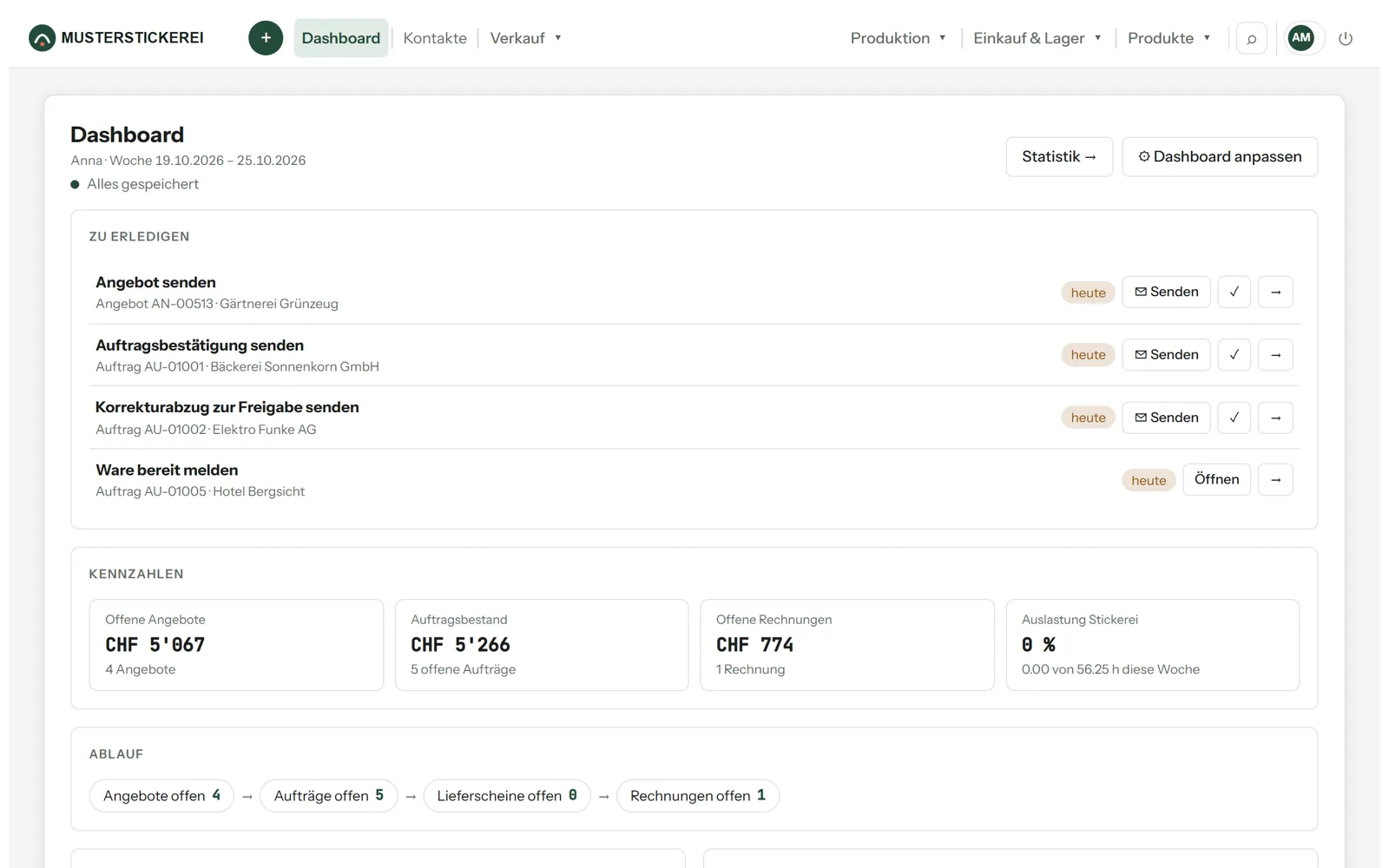Open the search magnifier icon
The height and width of the screenshot is (868, 1389).
click(x=1251, y=38)
